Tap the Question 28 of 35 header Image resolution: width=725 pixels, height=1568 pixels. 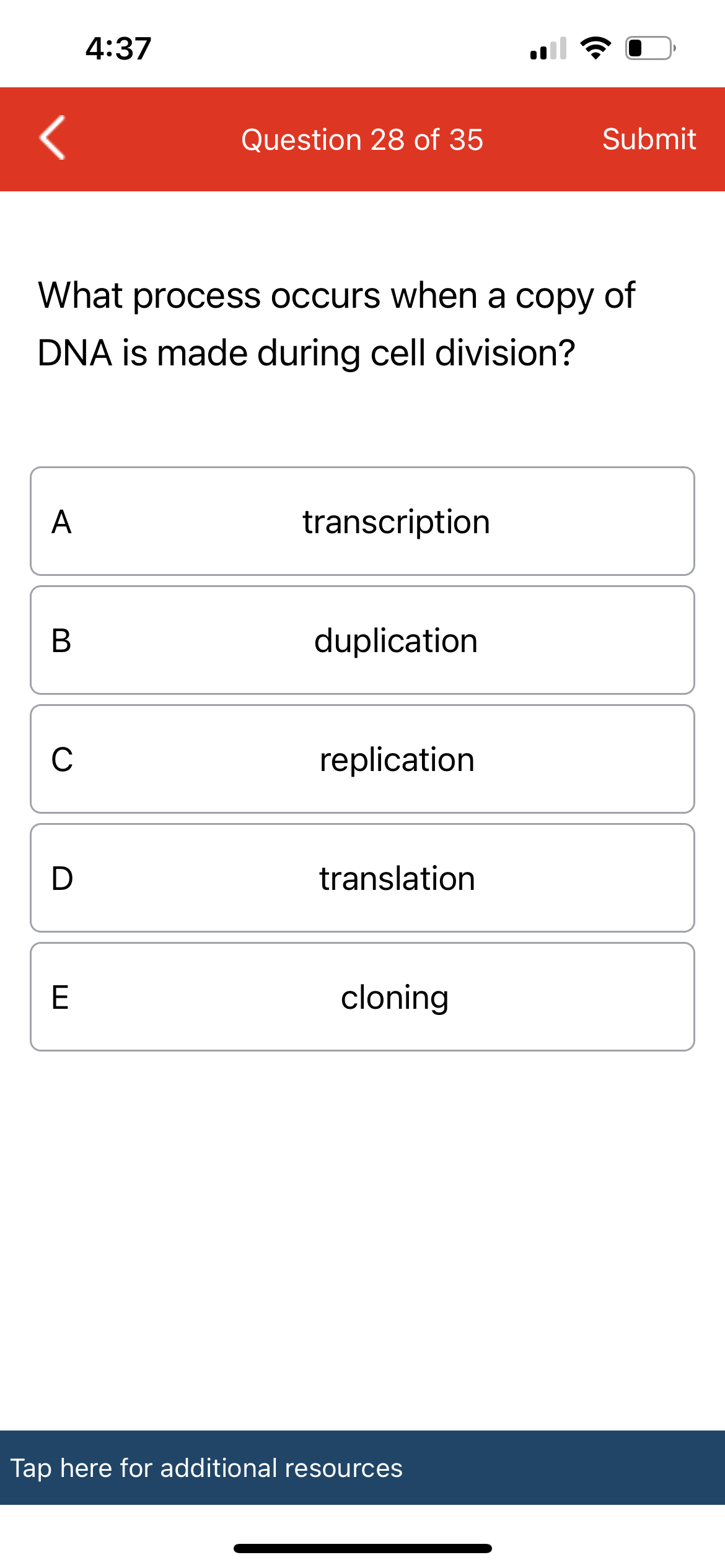pos(362,139)
